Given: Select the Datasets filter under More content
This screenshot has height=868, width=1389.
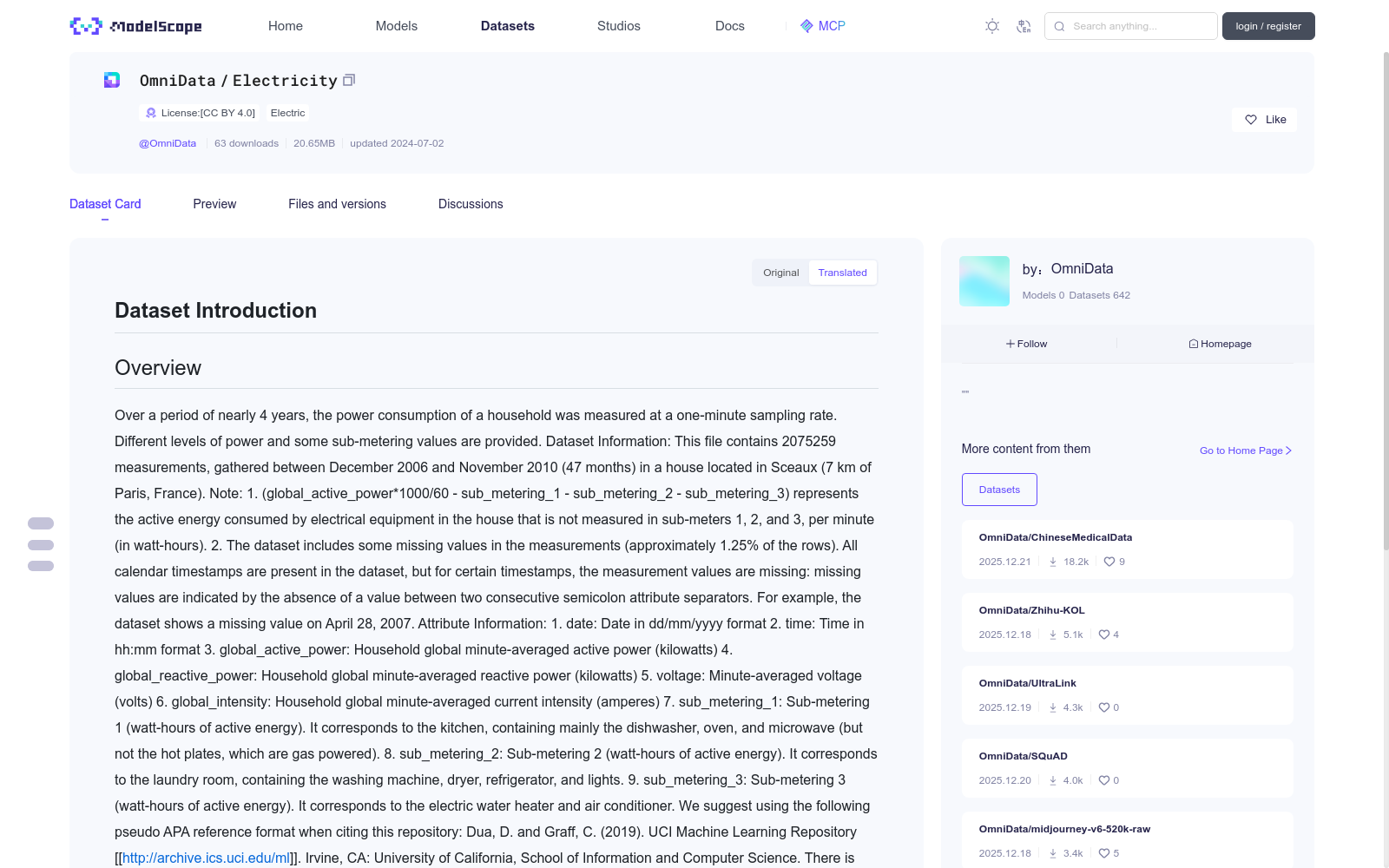Looking at the screenshot, I should click(999, 490).
